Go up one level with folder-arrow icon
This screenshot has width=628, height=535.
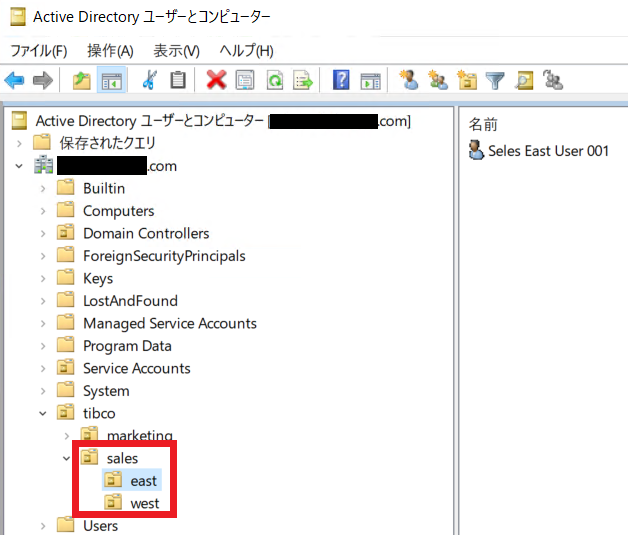pyautogui.click(x=81, y=80)
